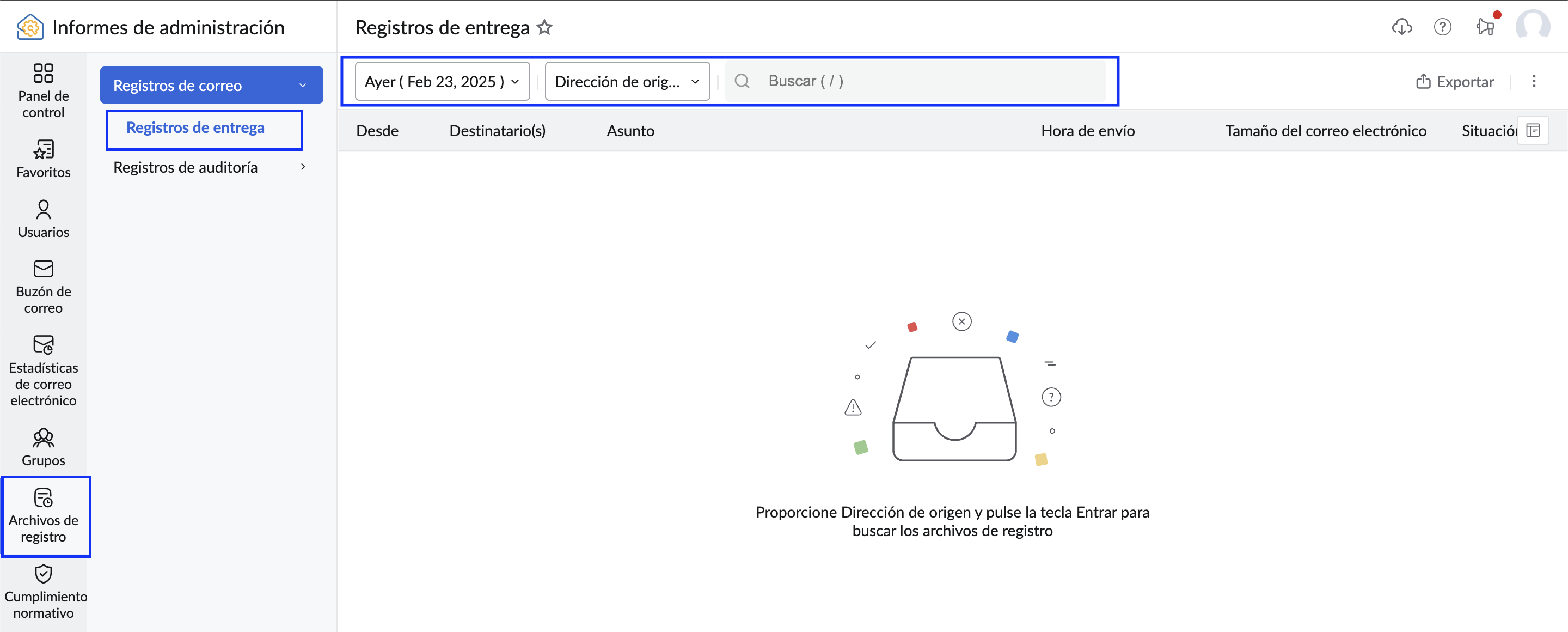Open the announcements megaphone icon

(1485, 27)
